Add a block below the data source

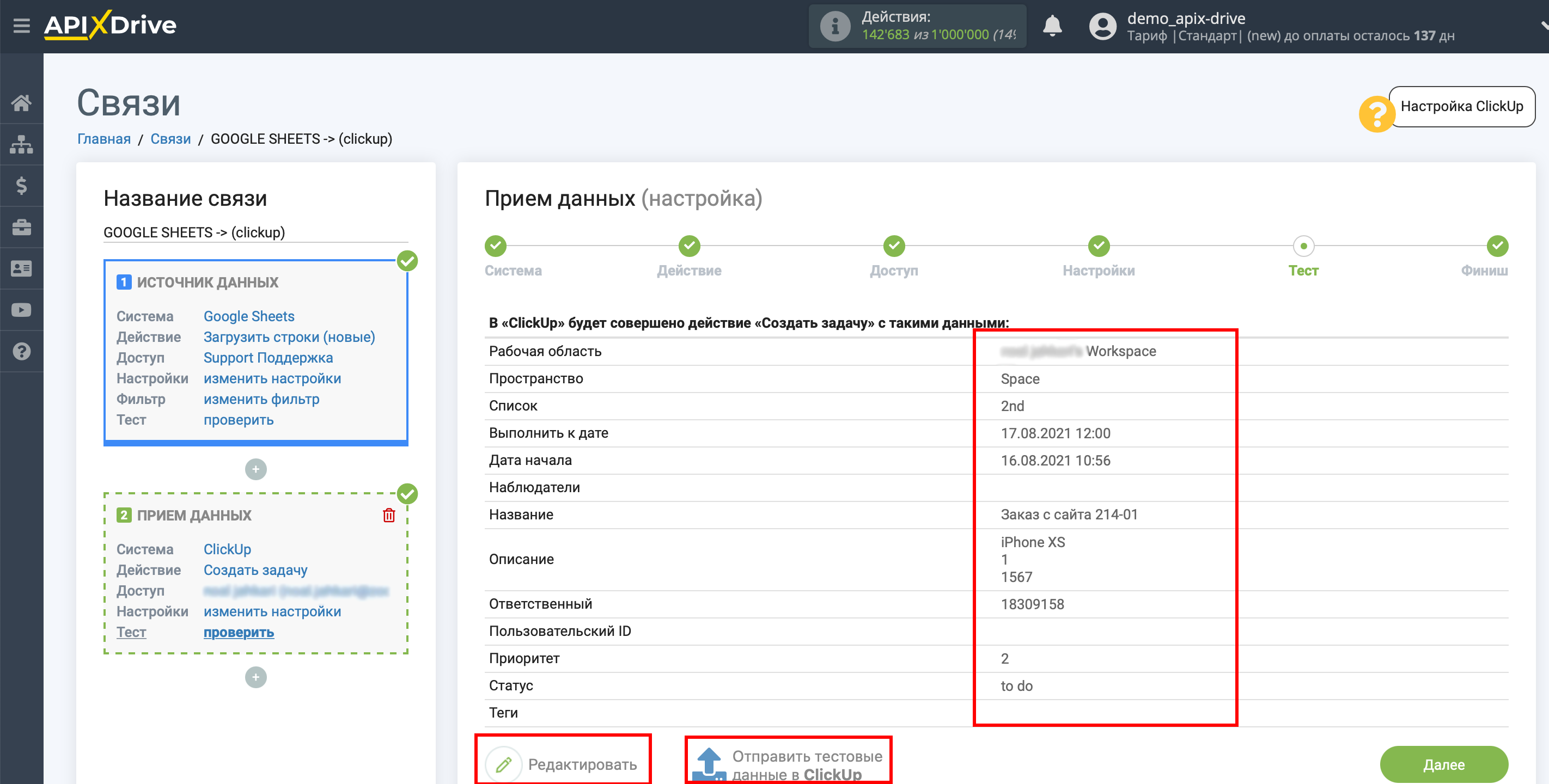click(255, 469)
